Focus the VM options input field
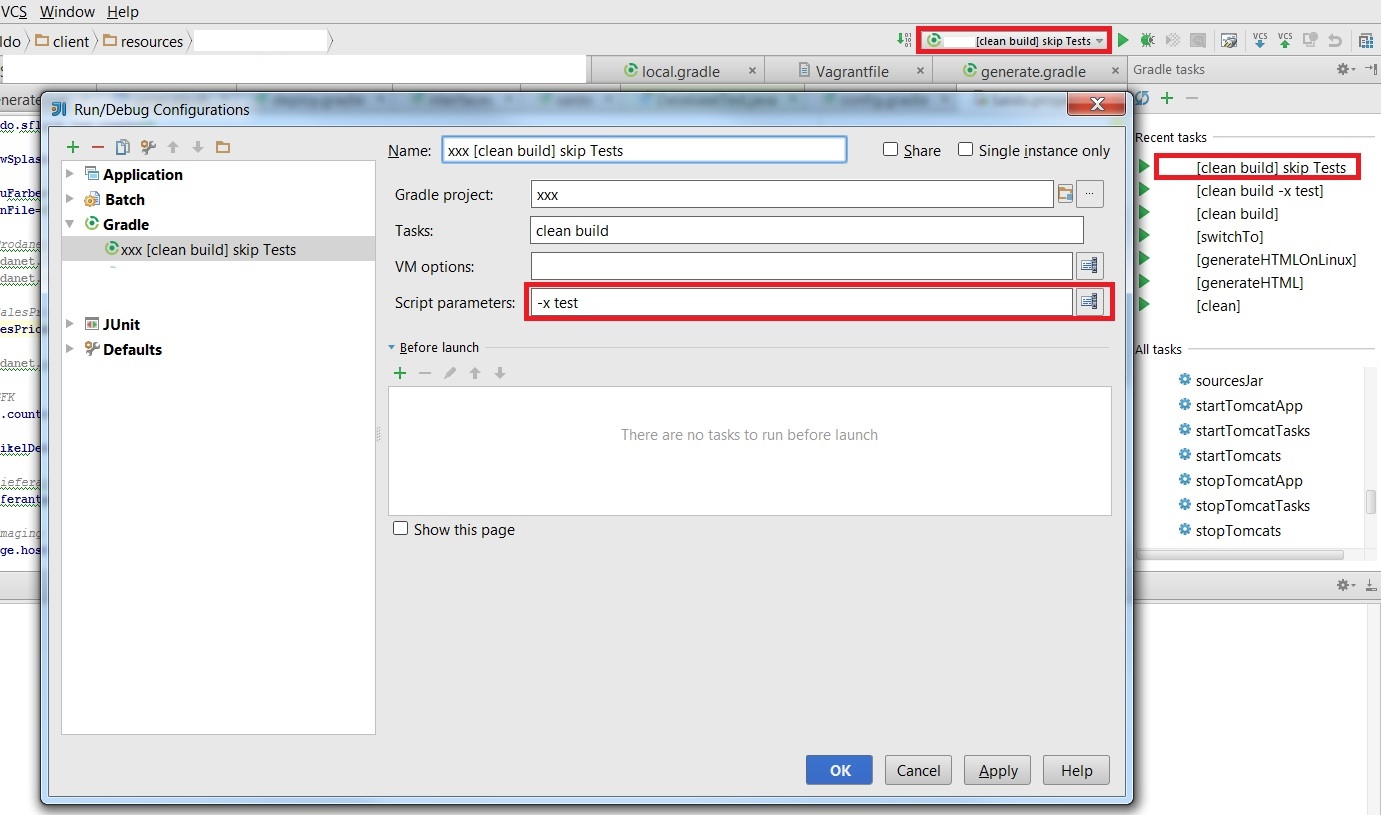 coord(802,266)
